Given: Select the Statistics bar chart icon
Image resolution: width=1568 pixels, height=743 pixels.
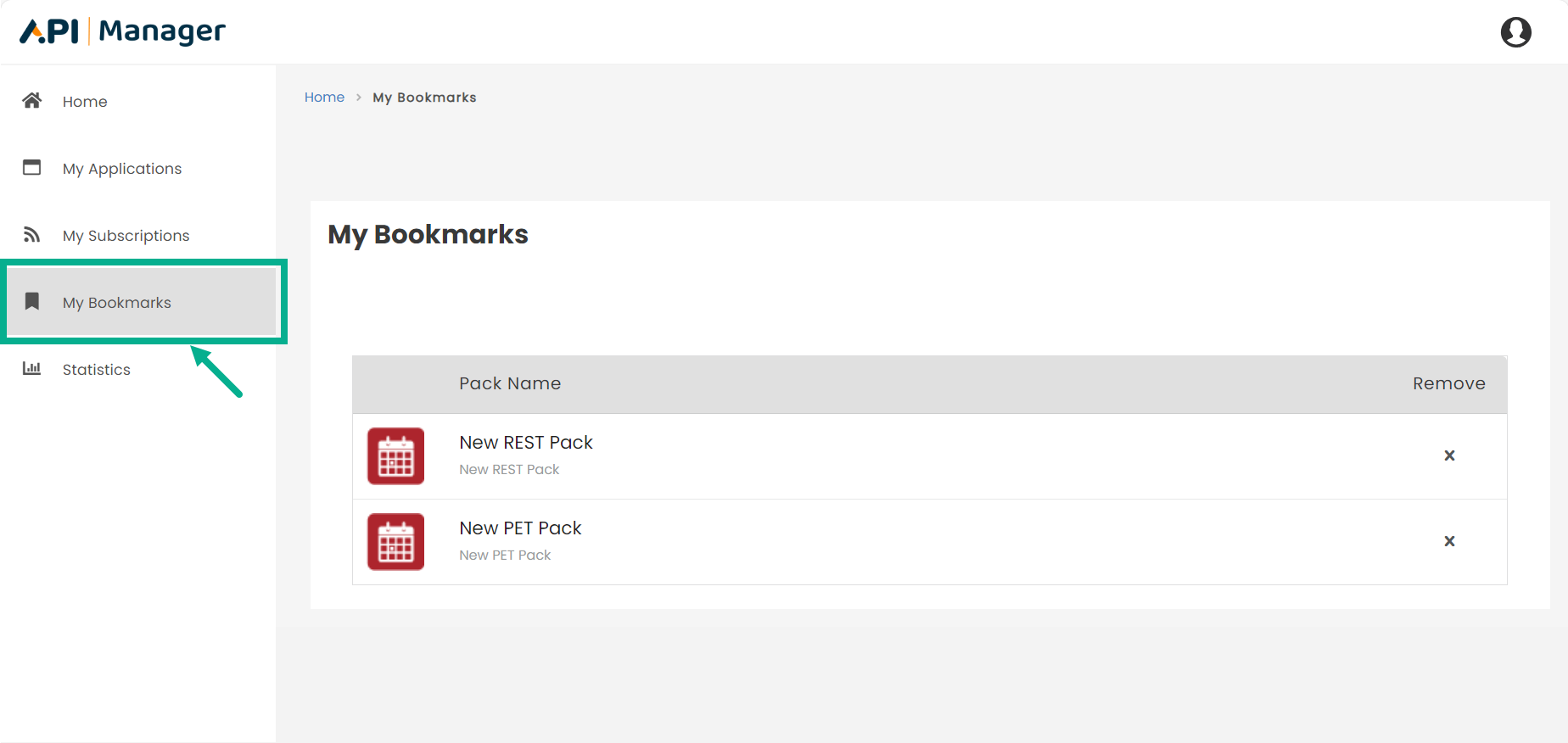Looking at the screenshot, I should tap(31, 368).
